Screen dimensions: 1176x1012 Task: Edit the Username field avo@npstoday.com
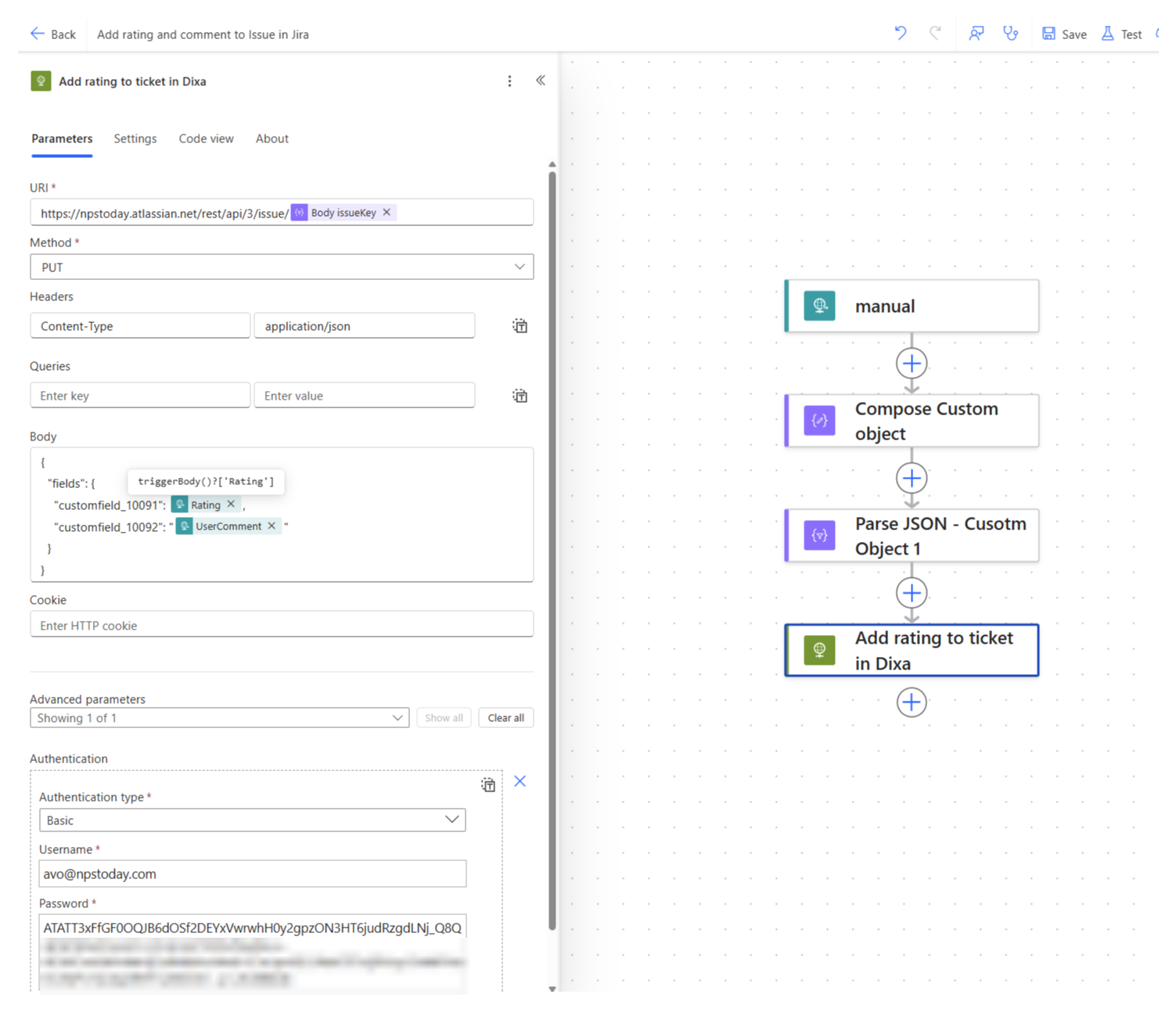(x=252, y=874)
